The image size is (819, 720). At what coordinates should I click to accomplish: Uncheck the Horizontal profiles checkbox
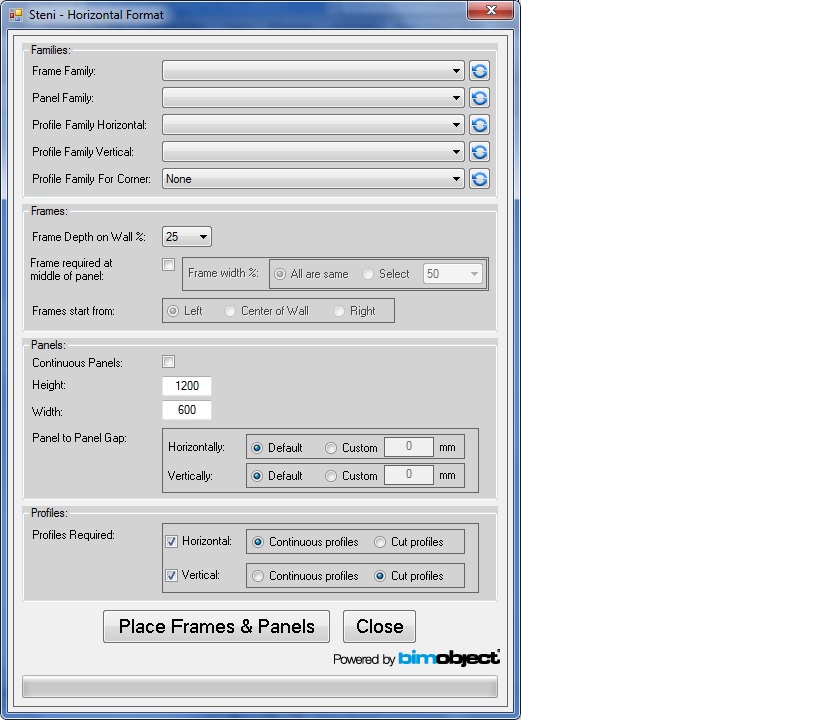click(x=173, y=541)
